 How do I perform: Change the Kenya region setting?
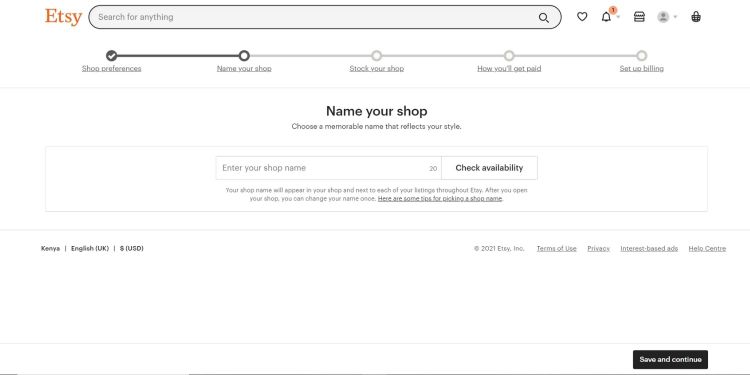click(x=50, y=249)
